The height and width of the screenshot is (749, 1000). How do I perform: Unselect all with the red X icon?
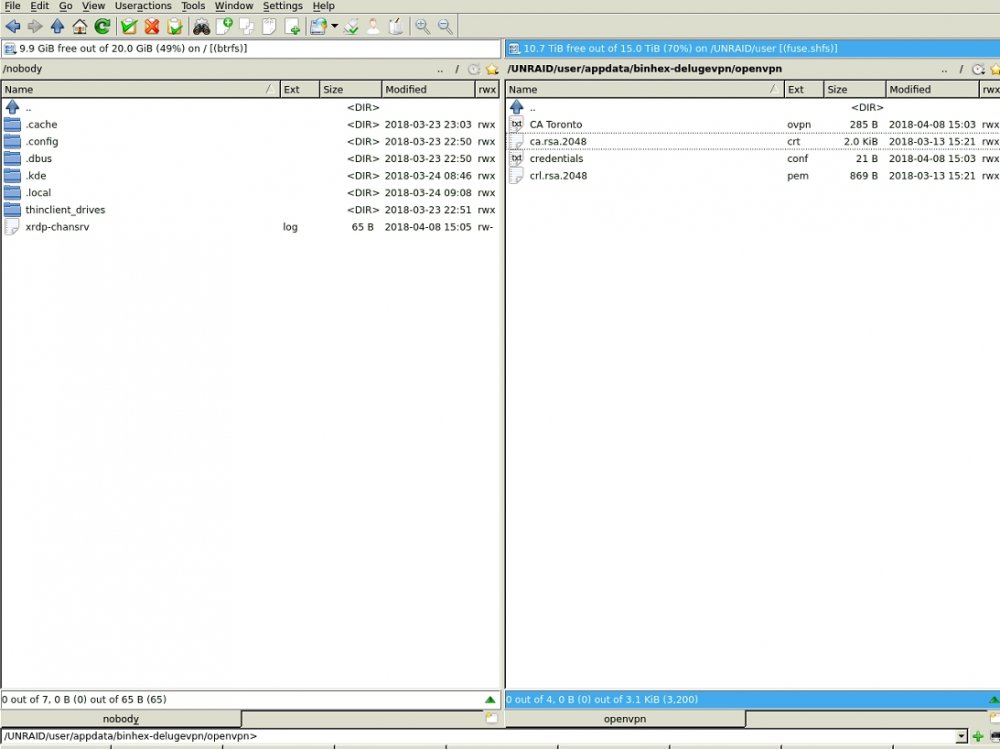152,26
